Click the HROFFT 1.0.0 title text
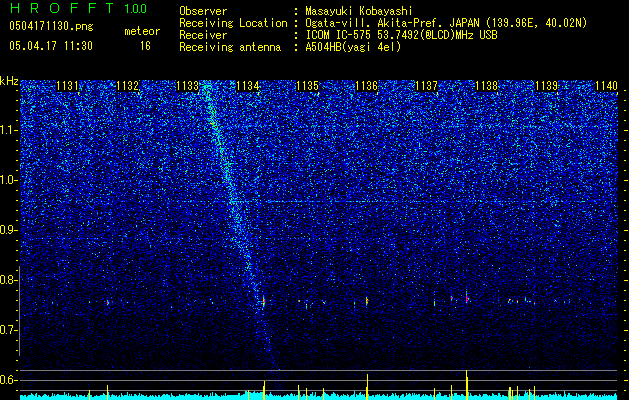 [x=79, y=8]
